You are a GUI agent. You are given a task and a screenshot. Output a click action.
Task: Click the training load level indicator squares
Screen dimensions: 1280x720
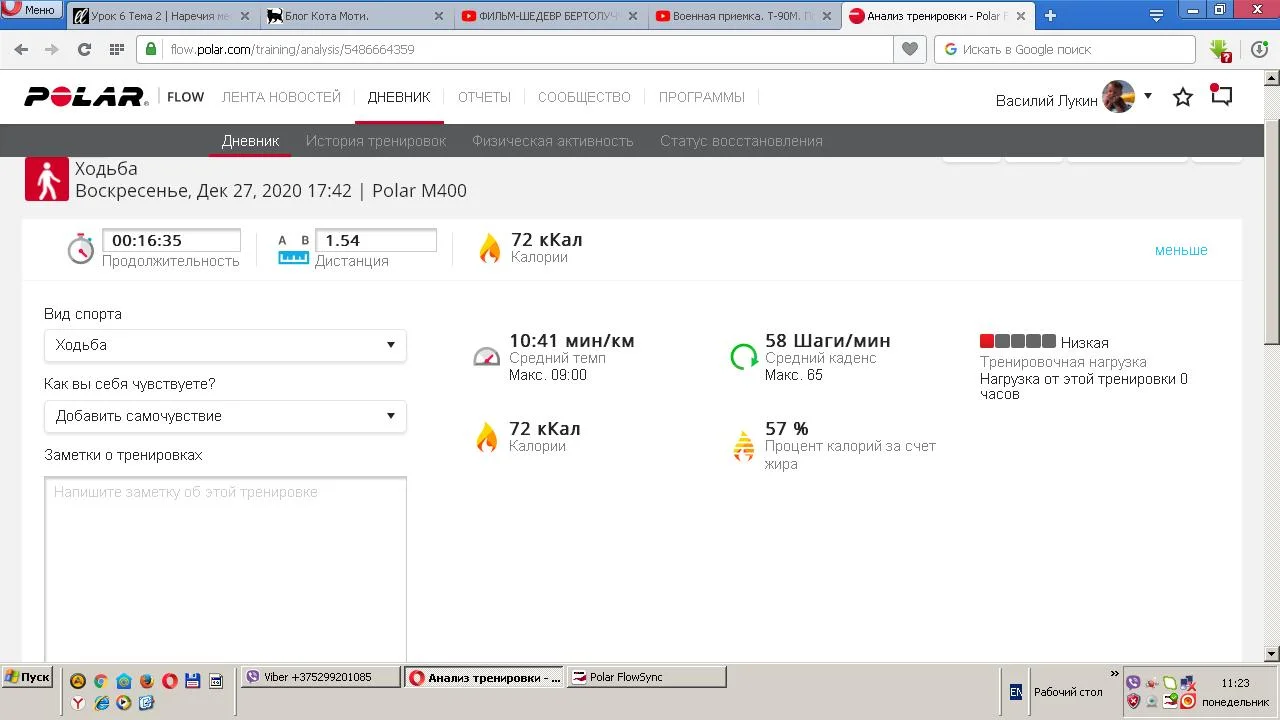click(x=1017, y=342)
